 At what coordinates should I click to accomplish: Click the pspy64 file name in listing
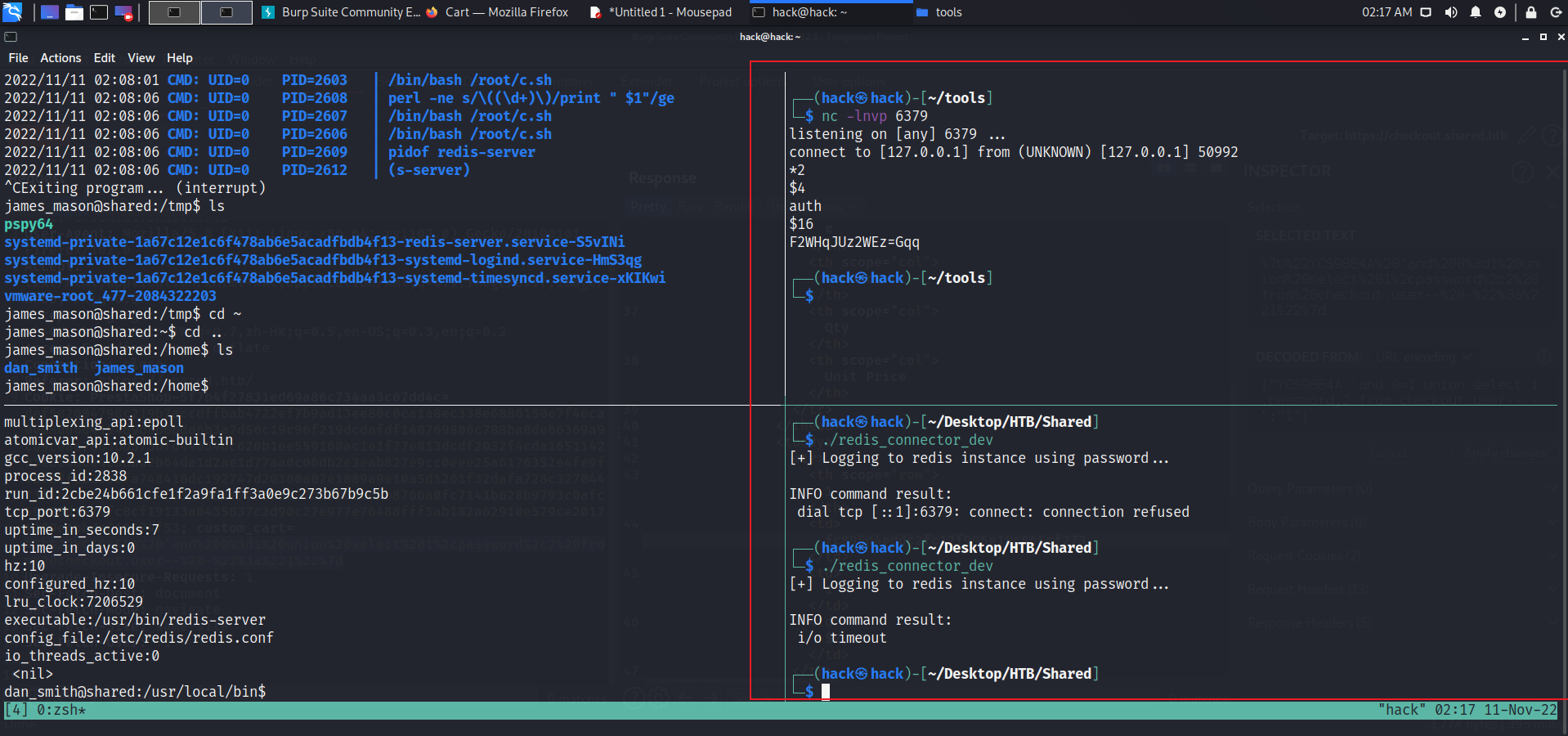point(29,224)
